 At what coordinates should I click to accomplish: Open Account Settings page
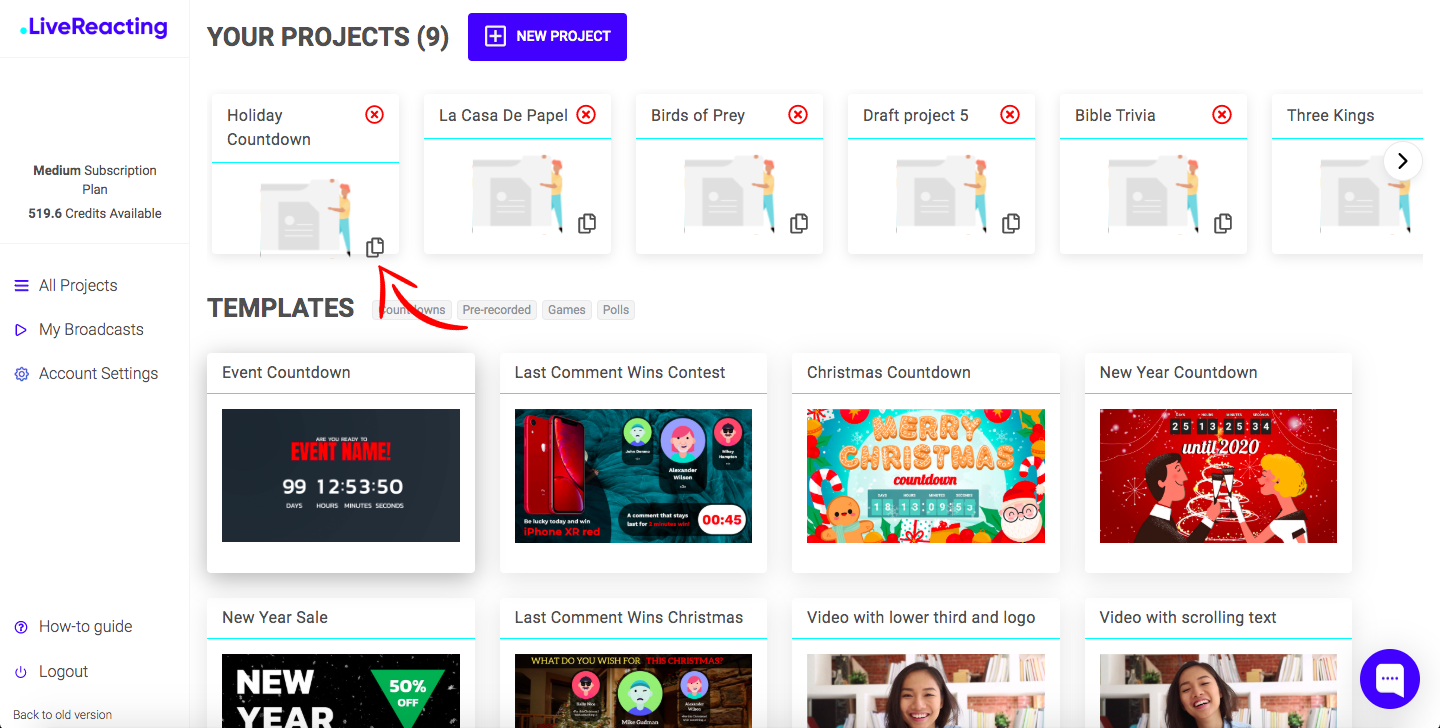(98, 374)
